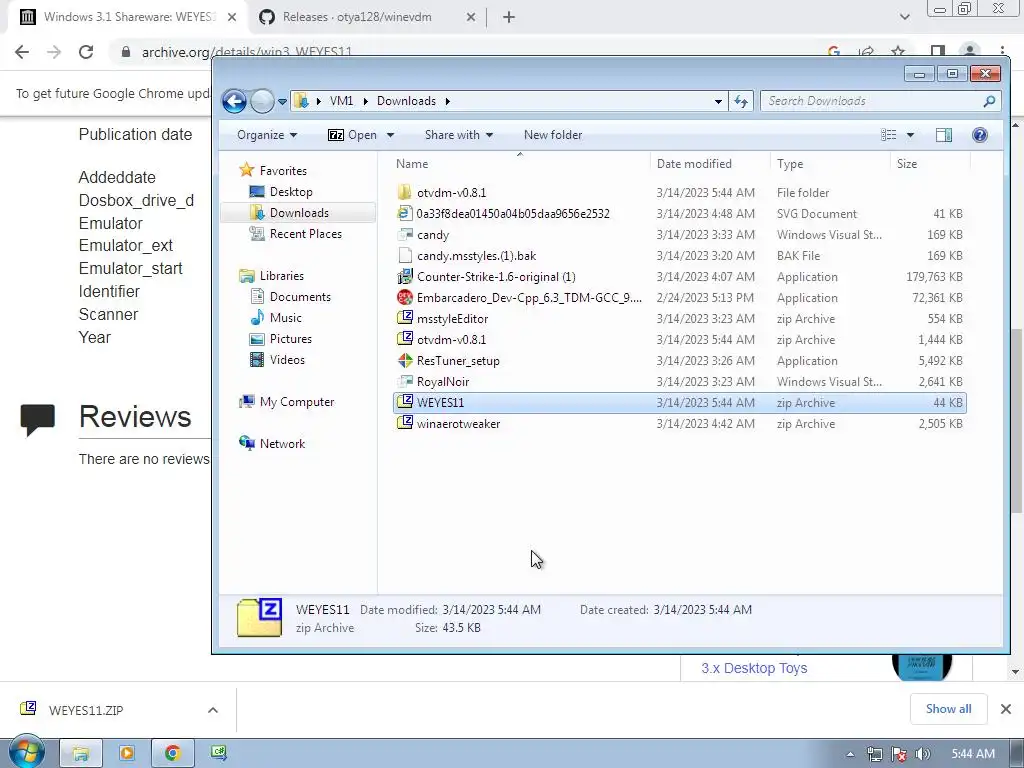Open WEYES11.ZIP download options chevron
This screenshot has height=768, width=1024.
tap(213, 710)
